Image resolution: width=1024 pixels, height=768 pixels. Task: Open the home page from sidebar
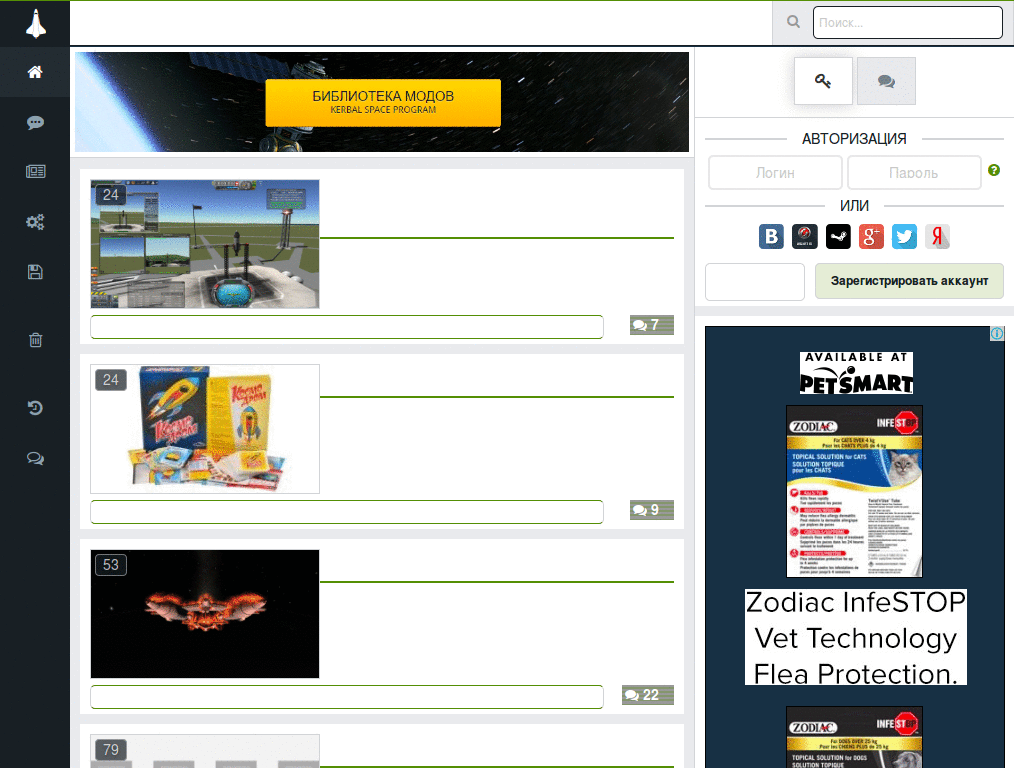click(x=35, y=72)
